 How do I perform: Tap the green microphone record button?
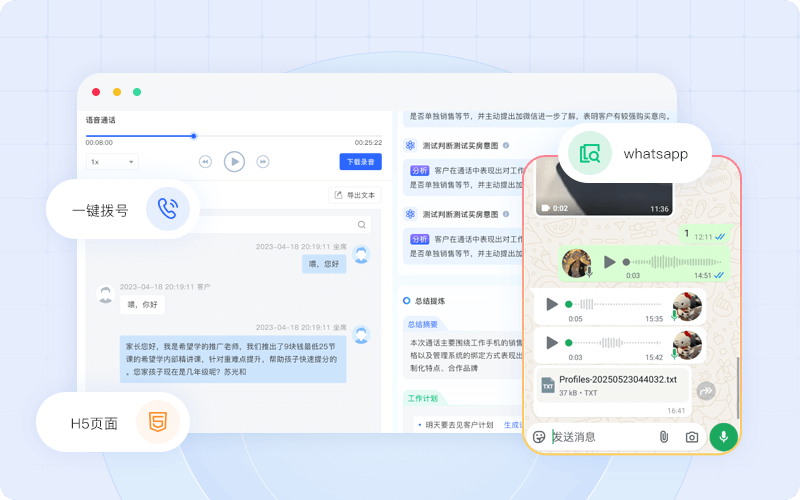pyautogui.click(x=723, y=437)
